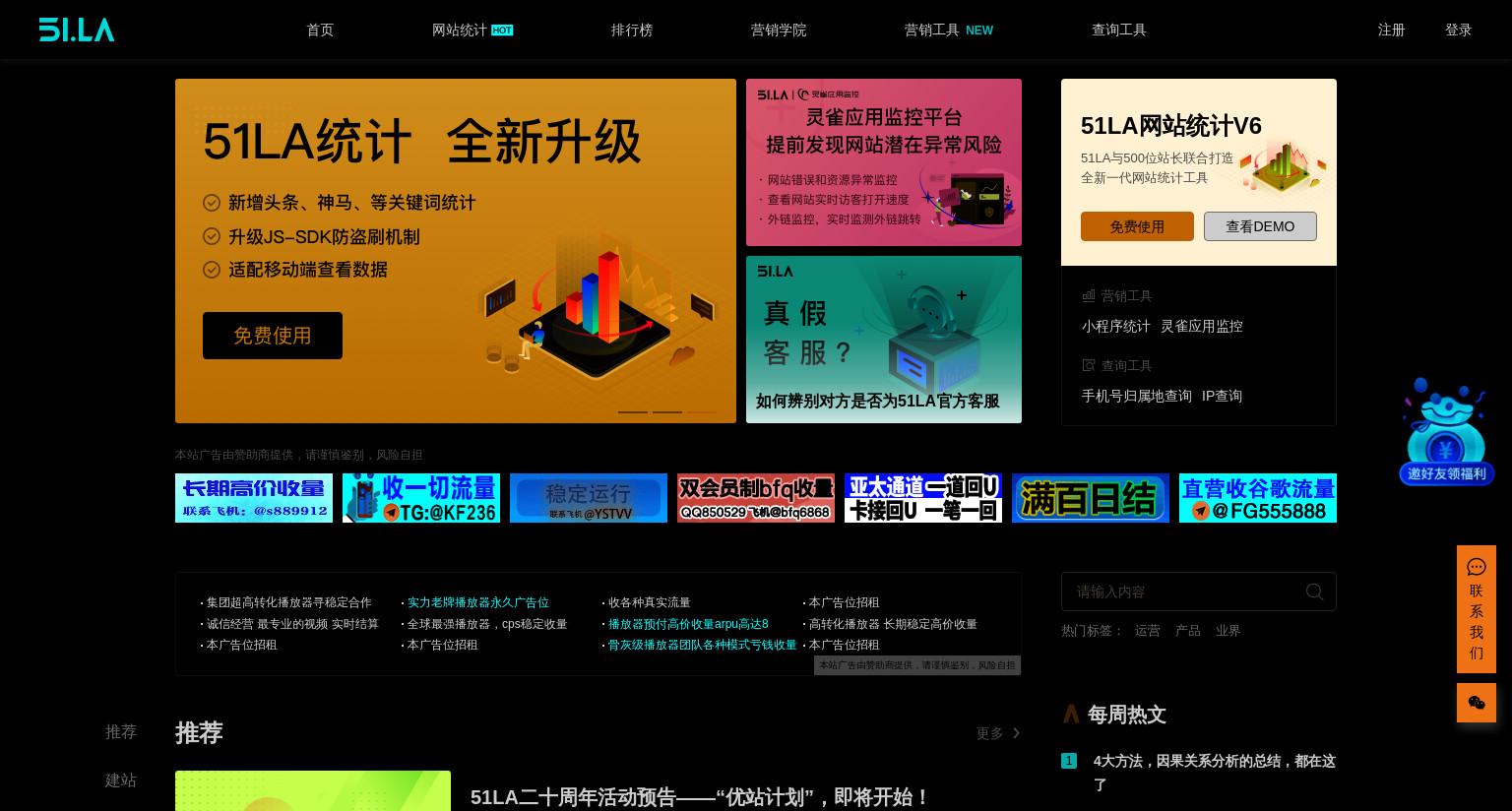1512x811 pixels.
Task: Open the 满百日结 ad banner
Action: pyautogui.click(x=1091, y=498)
